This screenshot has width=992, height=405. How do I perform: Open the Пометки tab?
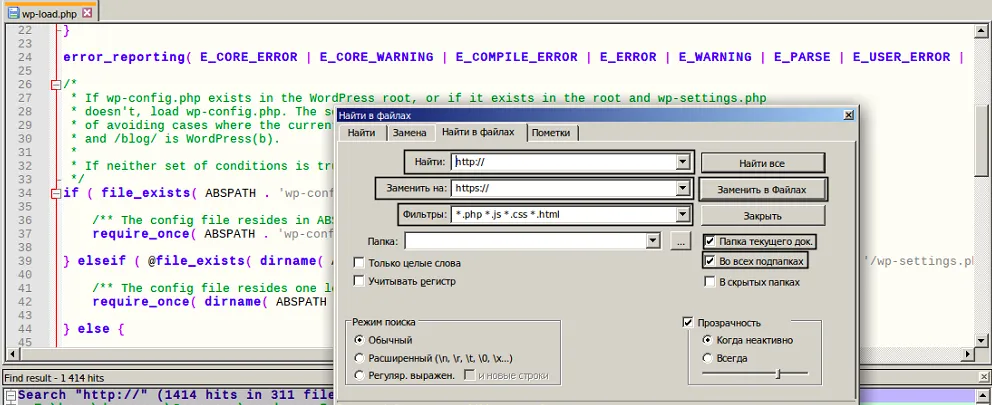[x=552, y=133]
